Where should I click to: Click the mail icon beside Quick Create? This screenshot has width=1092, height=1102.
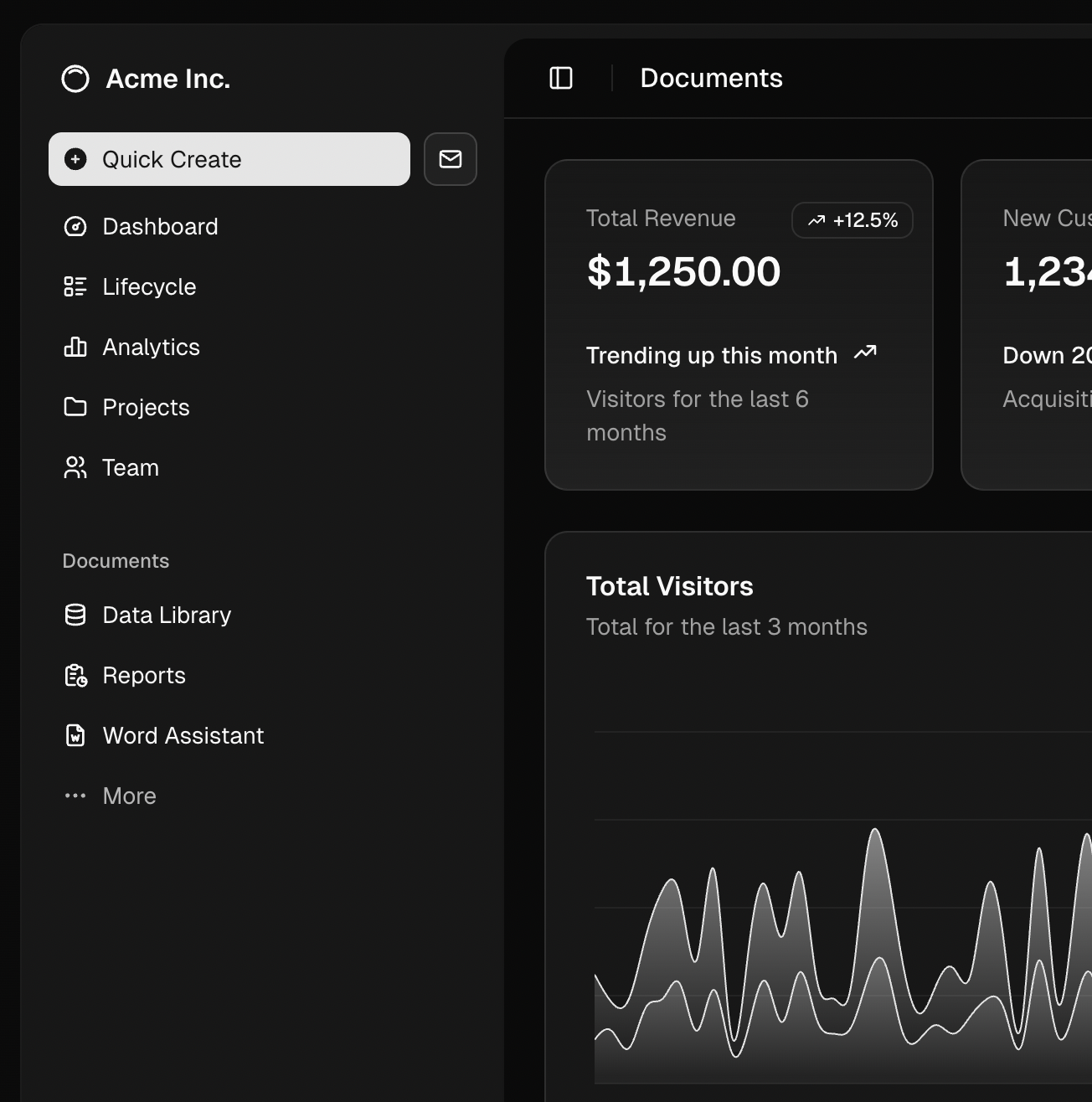[450, 159]
